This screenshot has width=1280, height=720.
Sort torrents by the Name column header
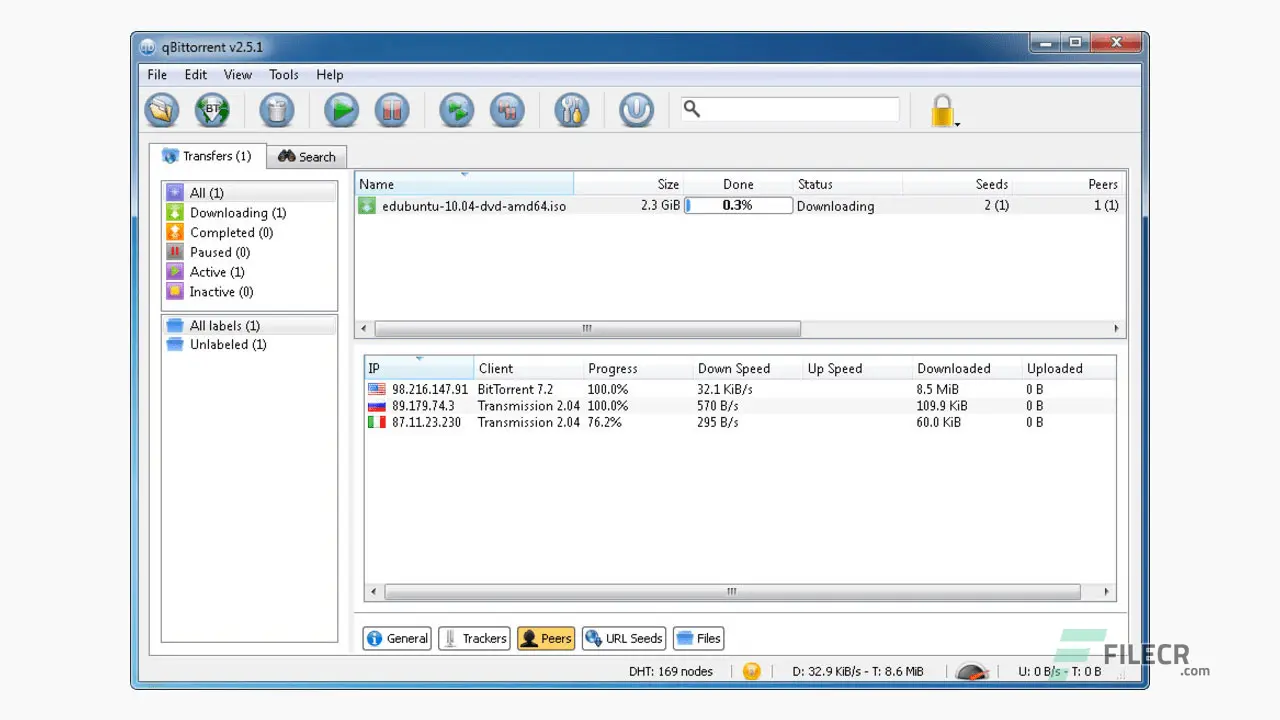click(464, 184)
